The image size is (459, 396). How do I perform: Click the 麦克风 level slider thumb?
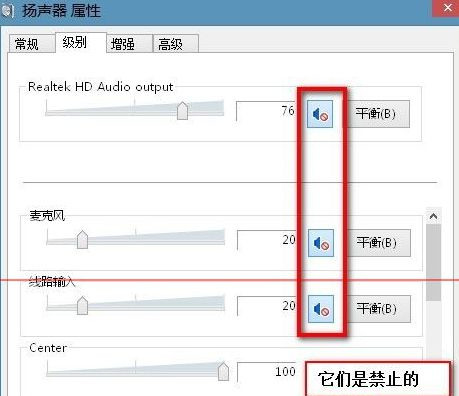coord(82,240)
